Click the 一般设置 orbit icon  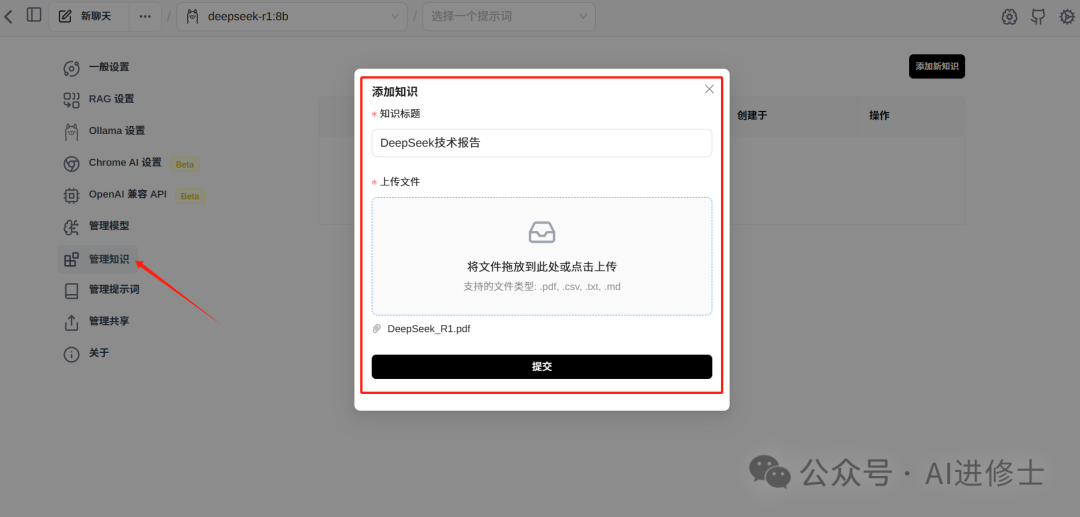click(x=72, y=67)
